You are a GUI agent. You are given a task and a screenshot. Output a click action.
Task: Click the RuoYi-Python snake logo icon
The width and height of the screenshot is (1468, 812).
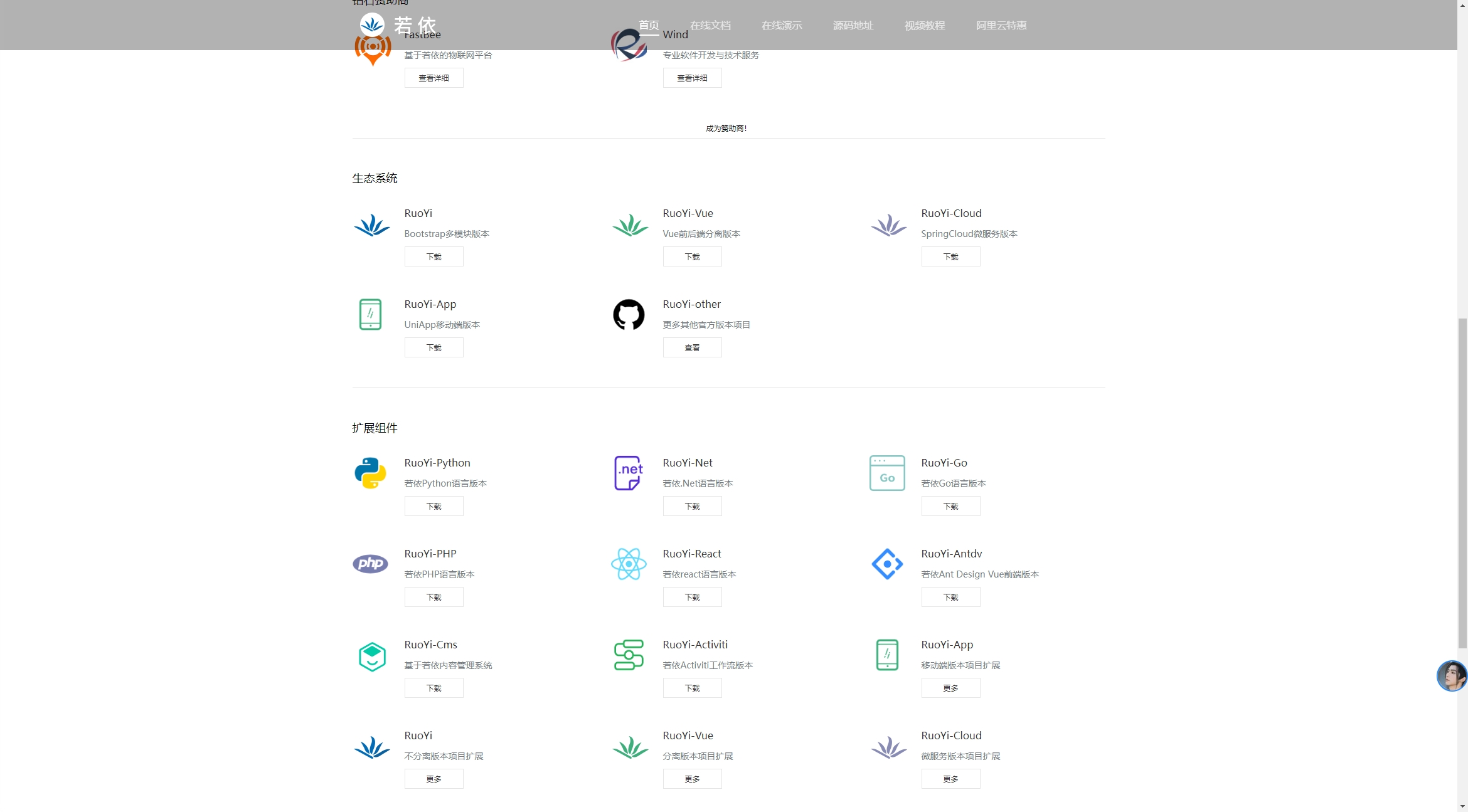coord(370,473)
